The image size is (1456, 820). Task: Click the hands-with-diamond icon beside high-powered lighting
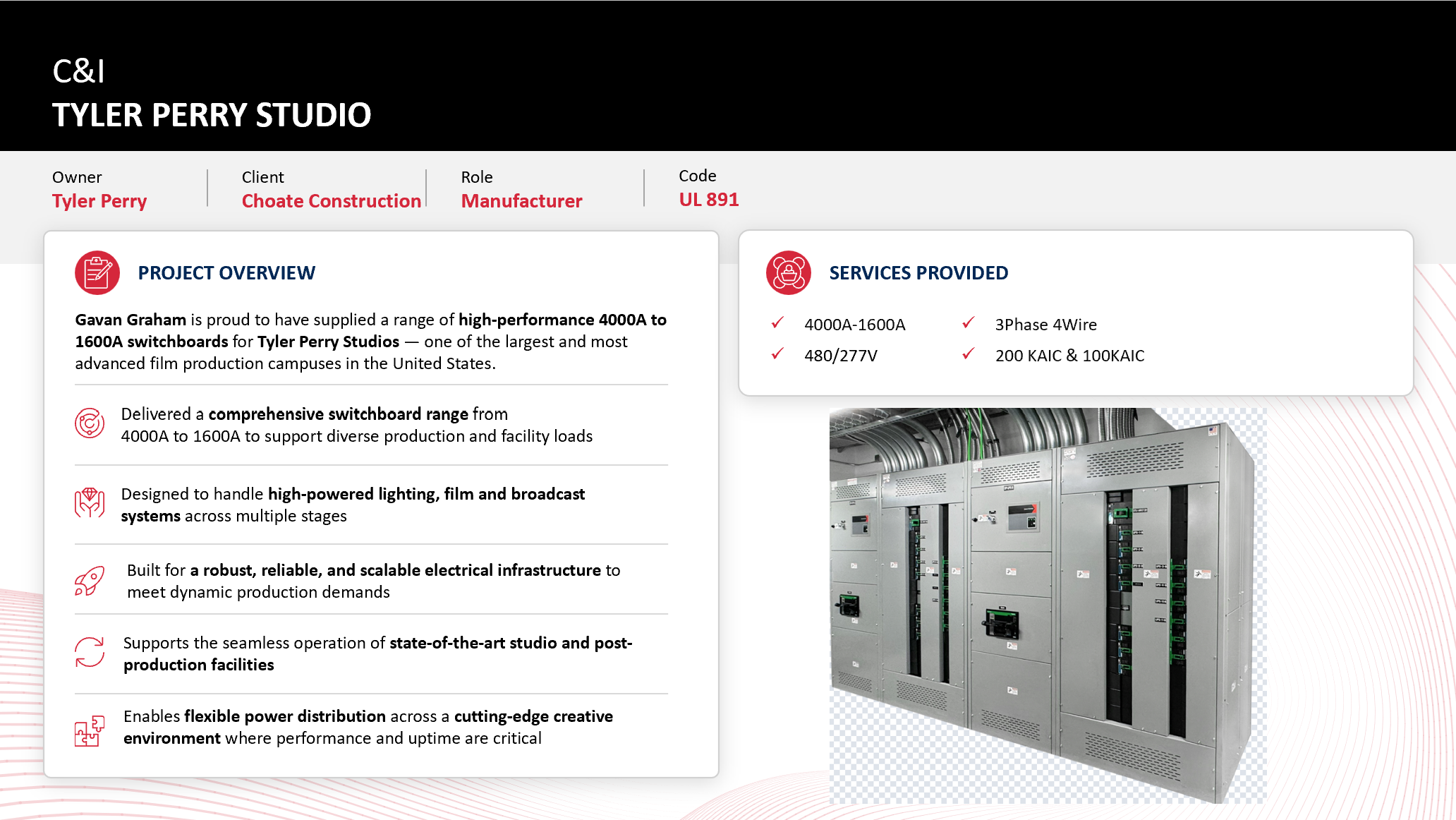point(90,503)
